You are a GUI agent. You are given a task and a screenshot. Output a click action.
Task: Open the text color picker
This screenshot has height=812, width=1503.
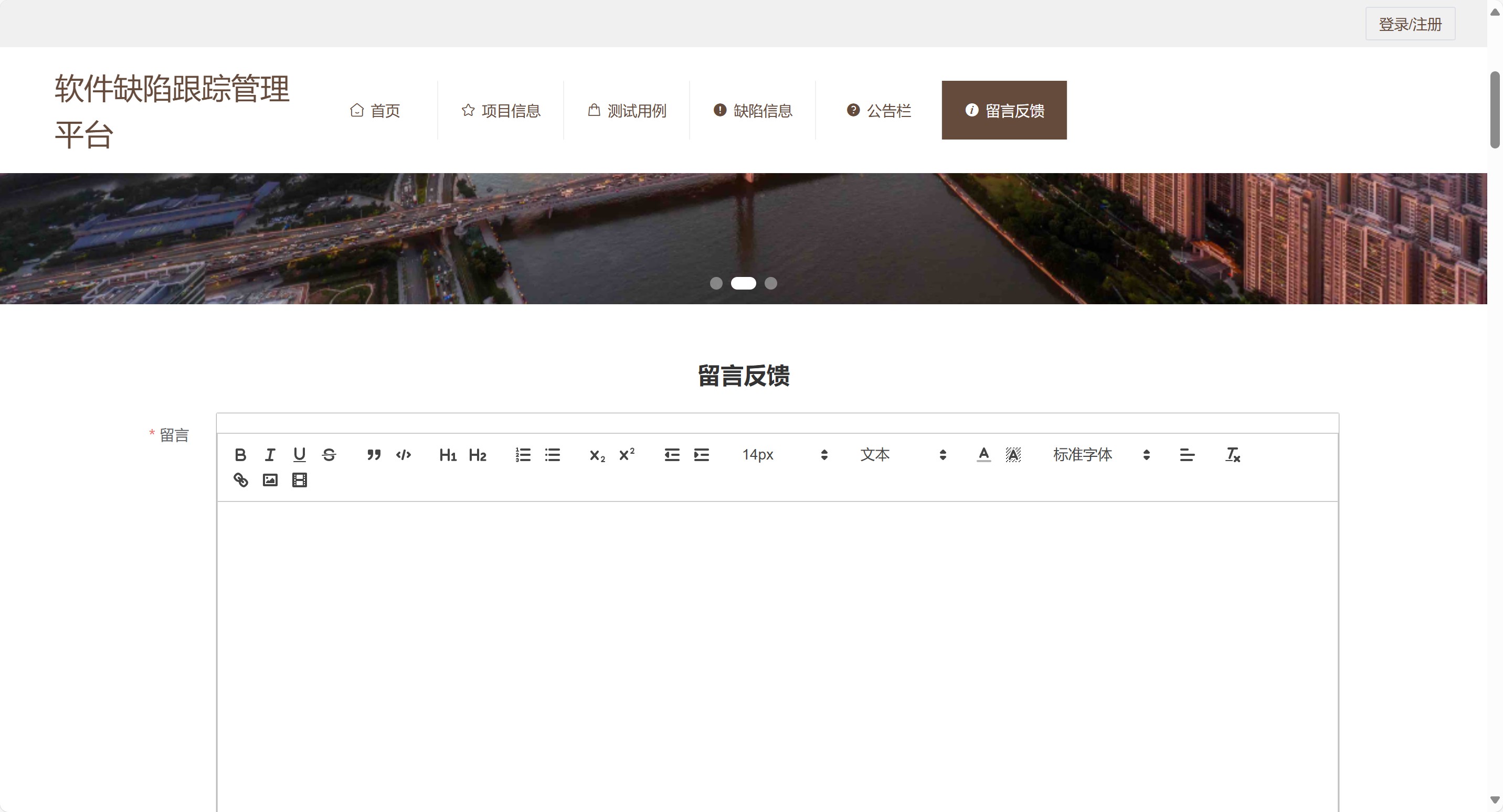[x=983, y=455]
